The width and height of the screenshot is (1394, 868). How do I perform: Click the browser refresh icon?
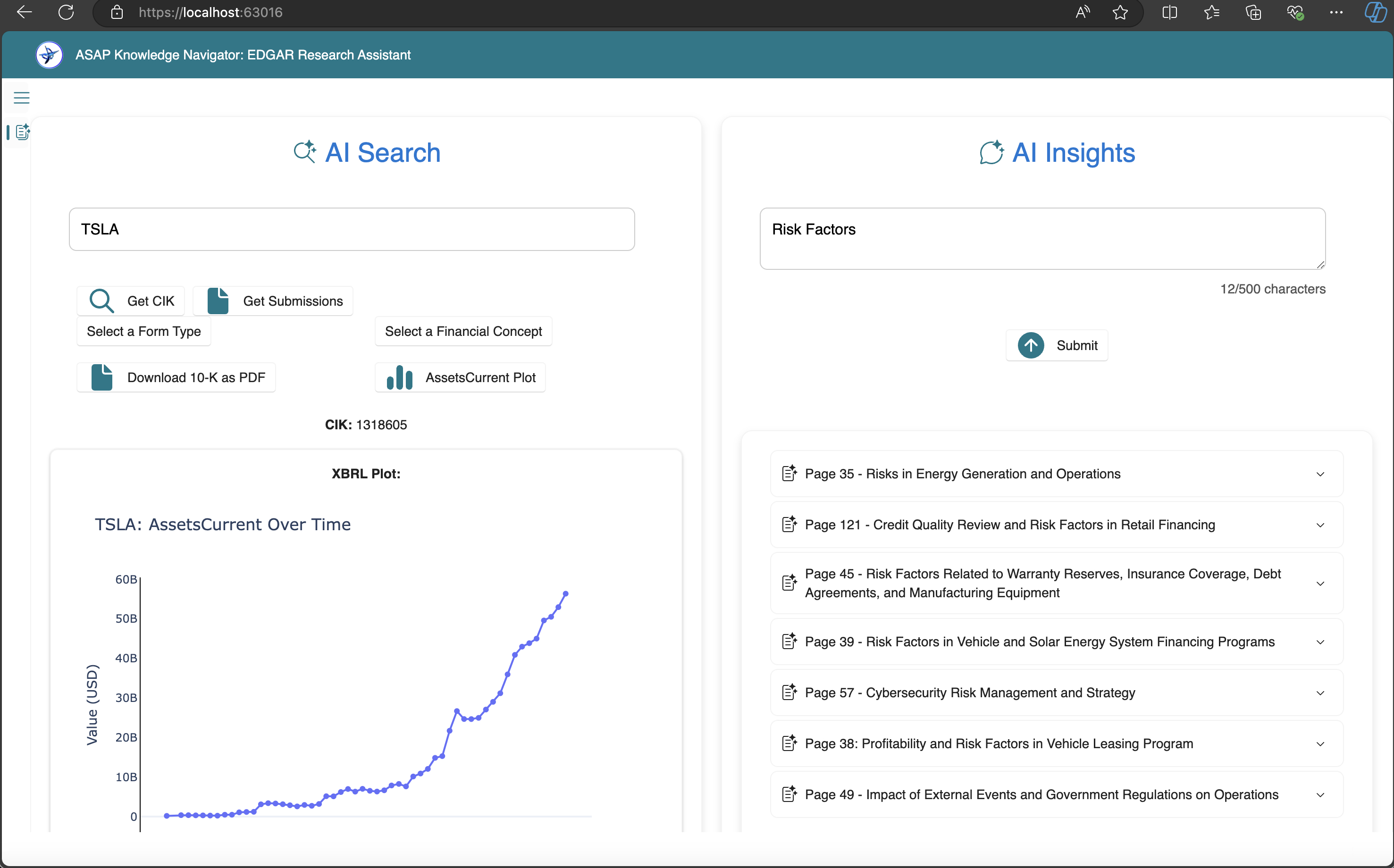pos(66,12)
